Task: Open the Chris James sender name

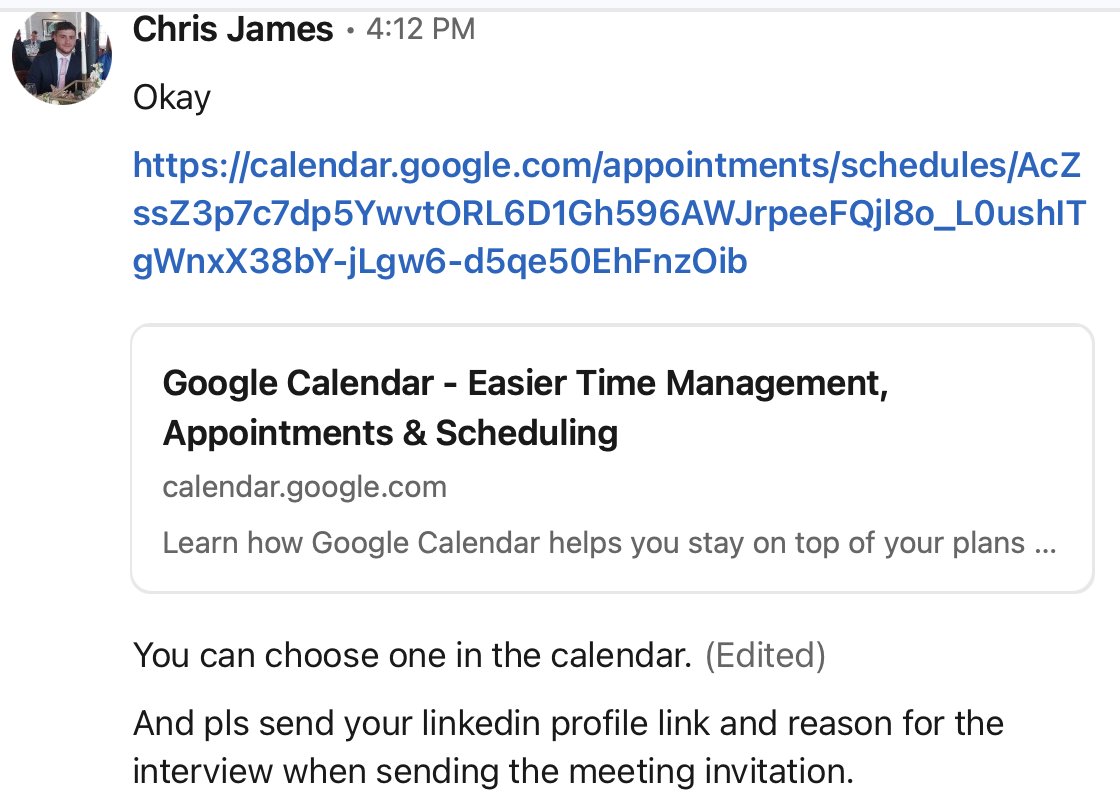Action: [232, 30]
